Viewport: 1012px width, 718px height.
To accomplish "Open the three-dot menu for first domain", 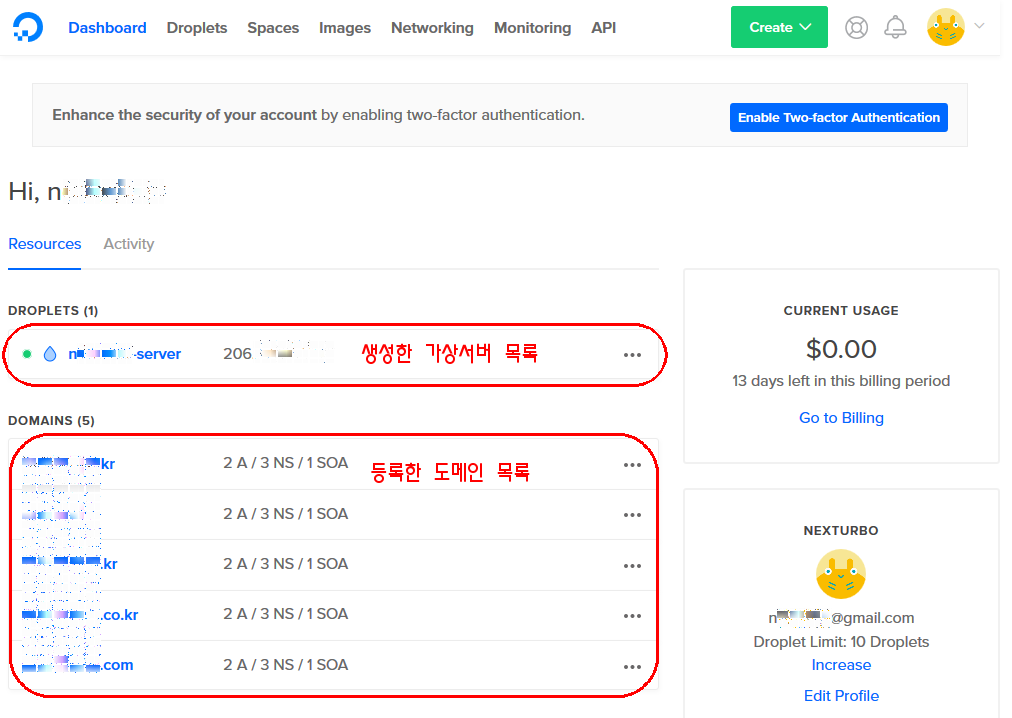I will pos(632,465).
